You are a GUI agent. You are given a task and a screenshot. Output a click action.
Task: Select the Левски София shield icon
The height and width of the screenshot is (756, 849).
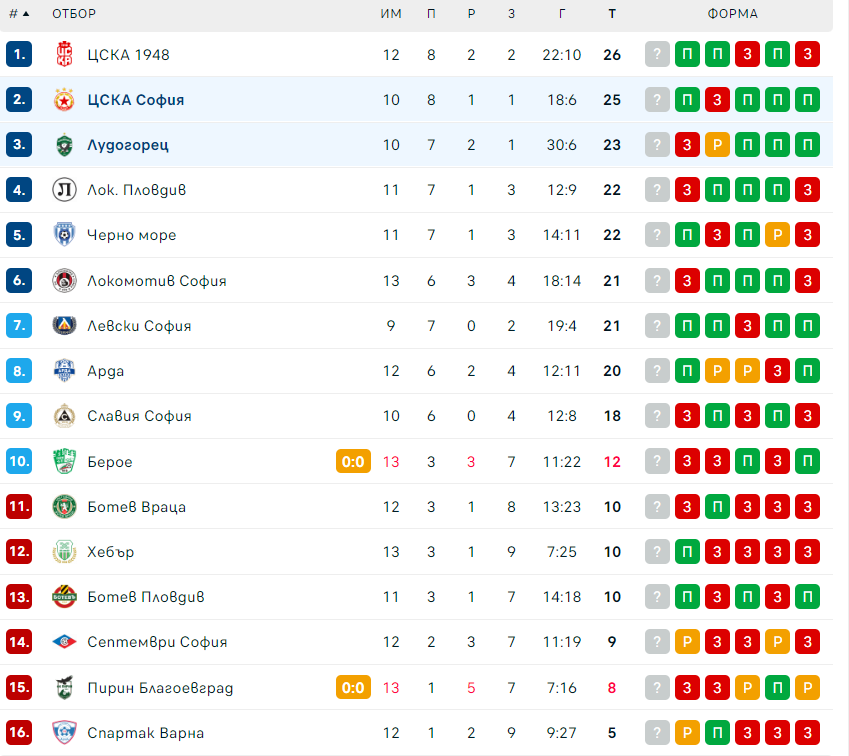click(64, 325)
